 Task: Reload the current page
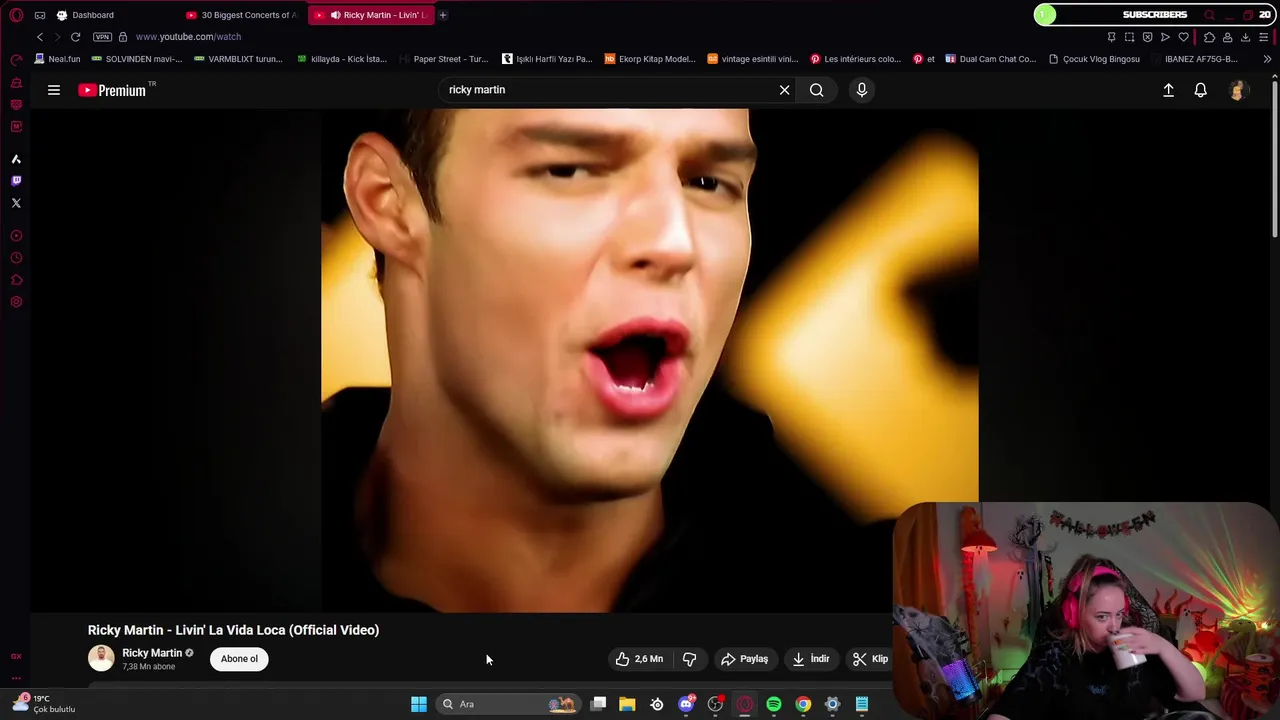[x=75, y=37]
